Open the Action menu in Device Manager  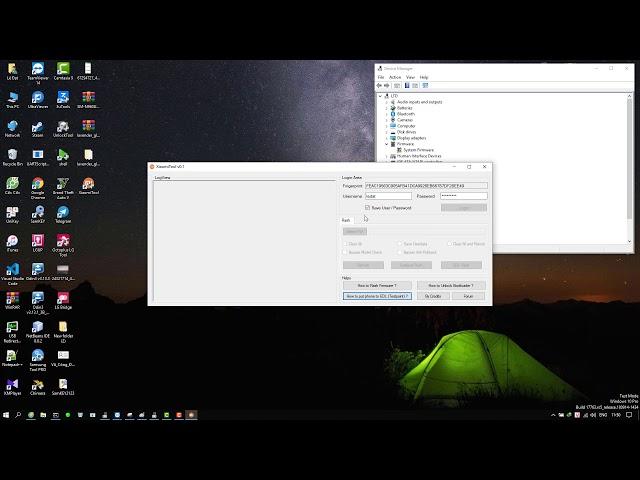point(395,77)
